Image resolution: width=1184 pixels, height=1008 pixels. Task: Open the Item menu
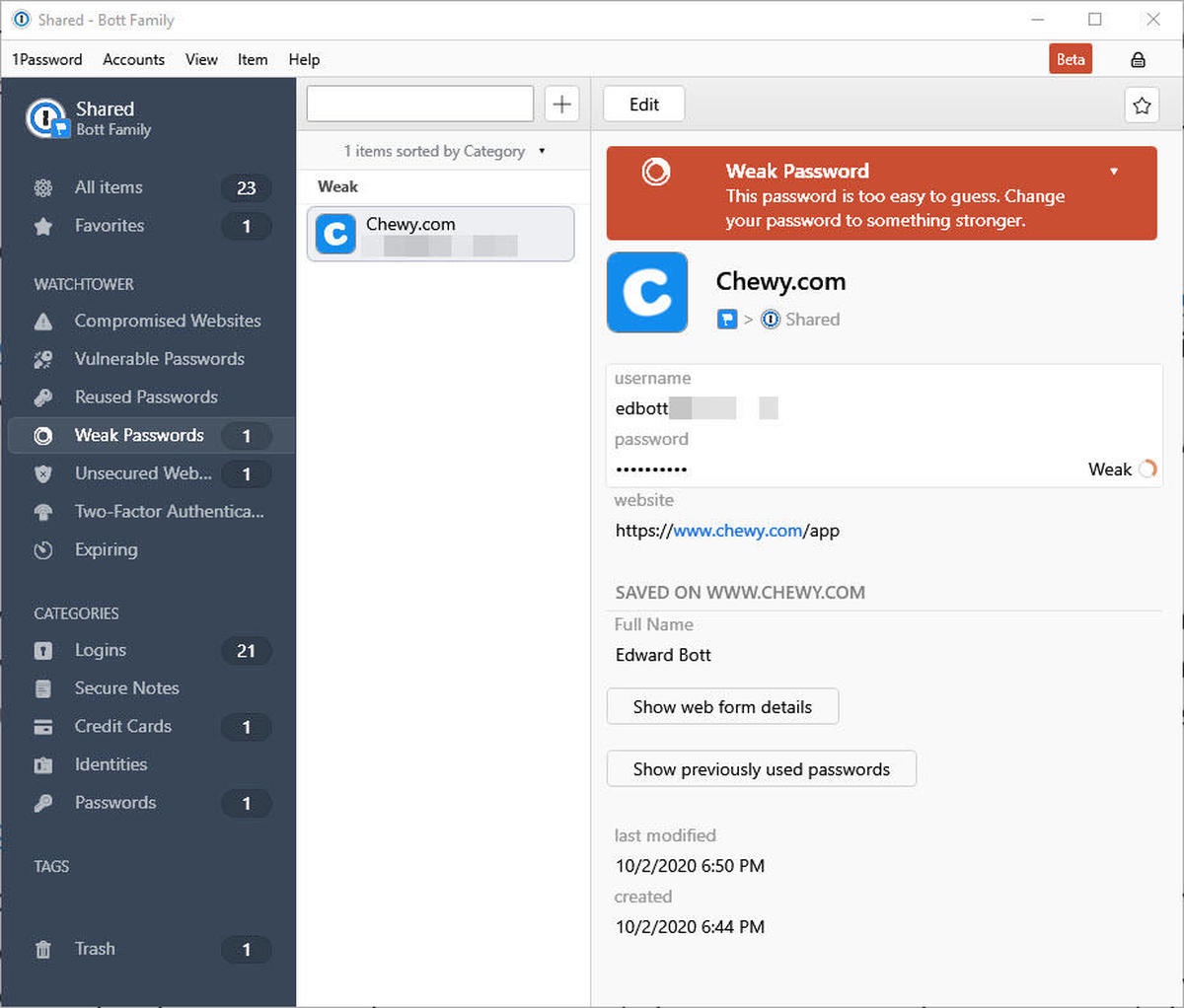252,60
